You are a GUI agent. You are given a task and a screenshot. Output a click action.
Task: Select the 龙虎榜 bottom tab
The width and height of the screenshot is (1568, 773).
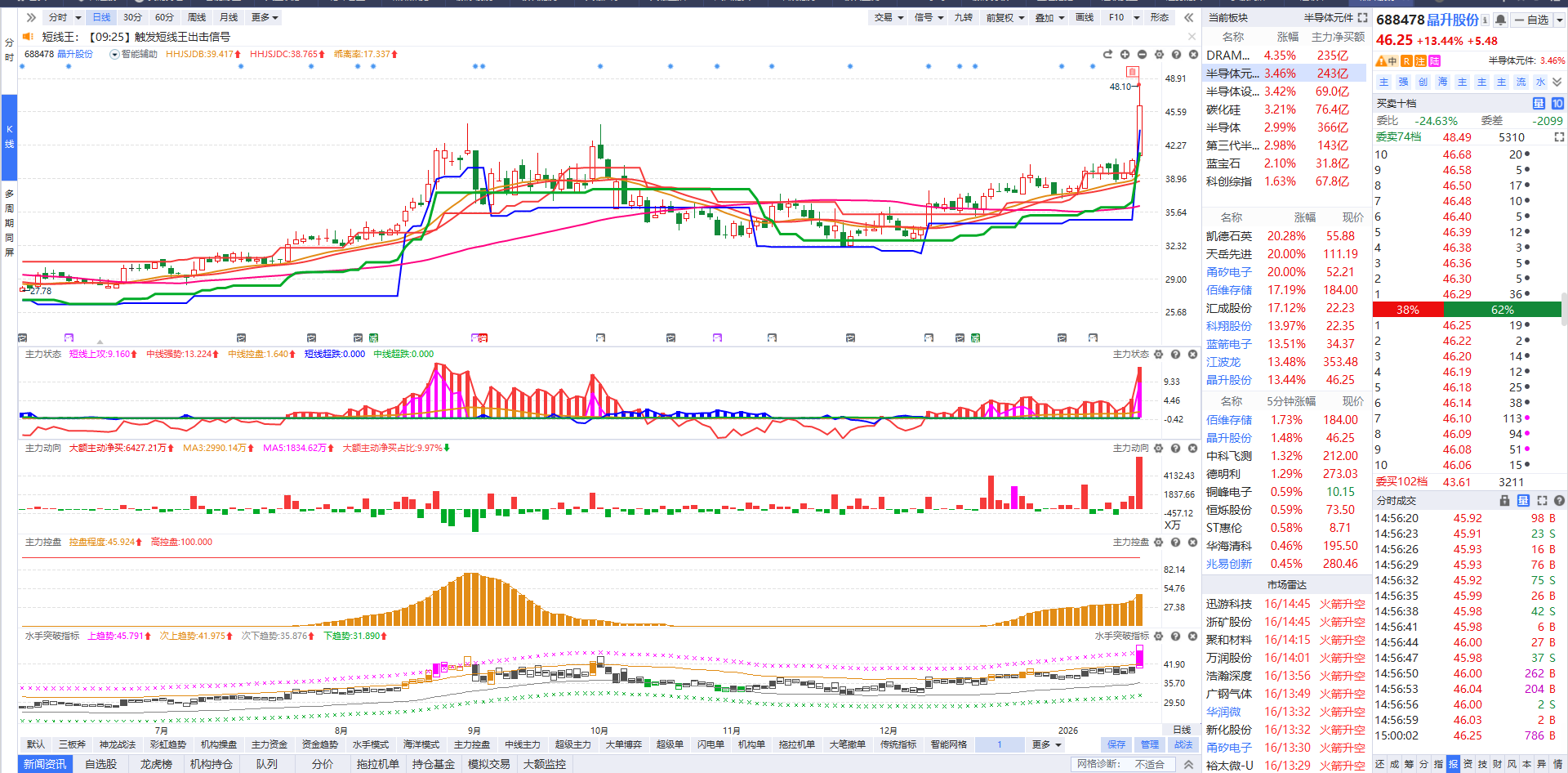coord(156,764)
